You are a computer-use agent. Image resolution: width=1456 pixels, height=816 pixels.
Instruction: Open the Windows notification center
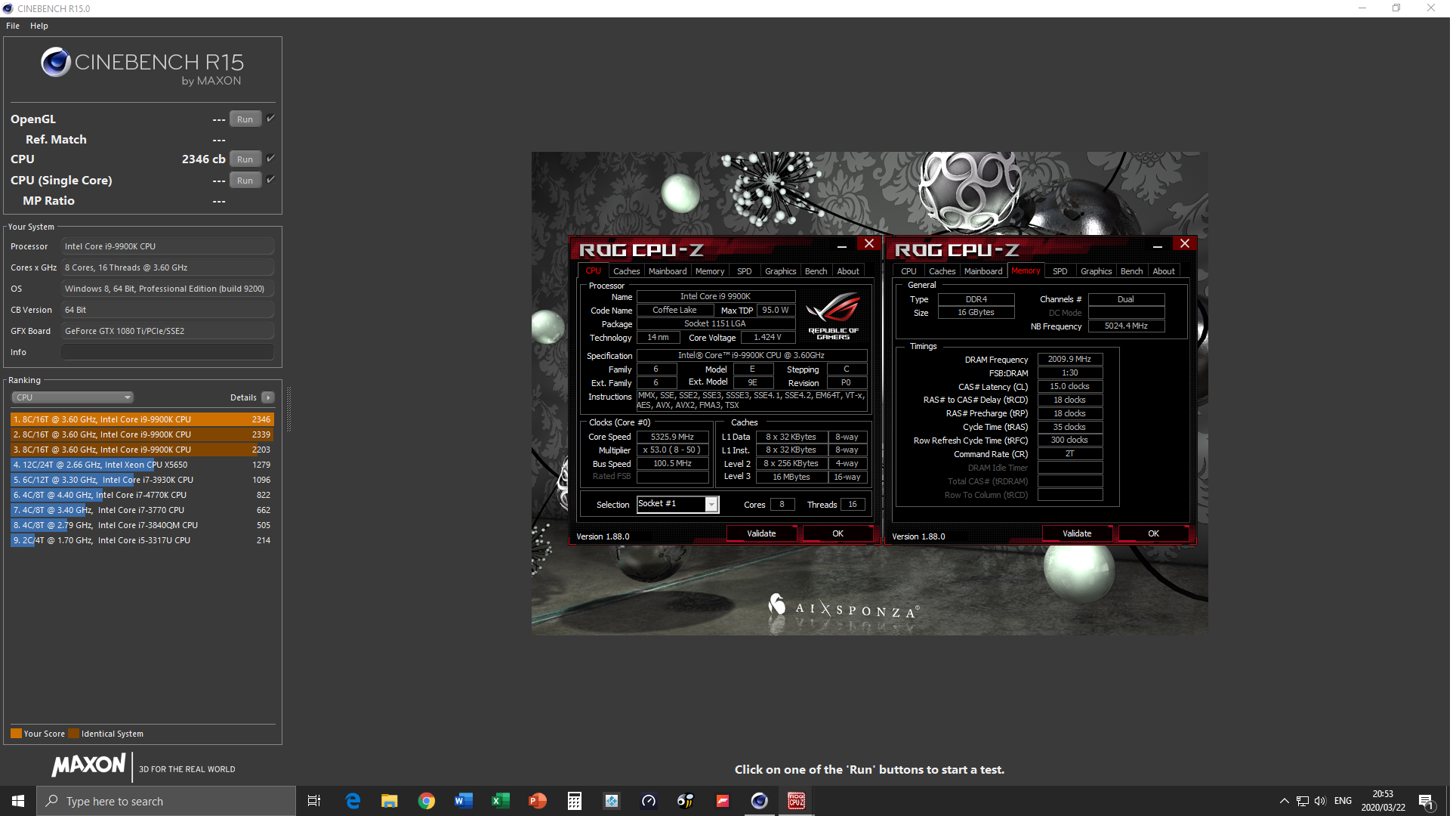1426,802
